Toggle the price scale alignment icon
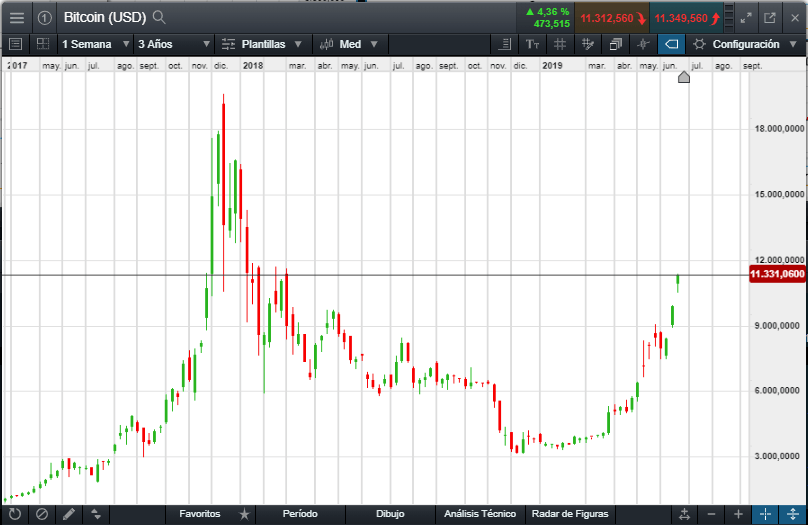Viewport: 808px width, 525px height. (x=505, y=44)
